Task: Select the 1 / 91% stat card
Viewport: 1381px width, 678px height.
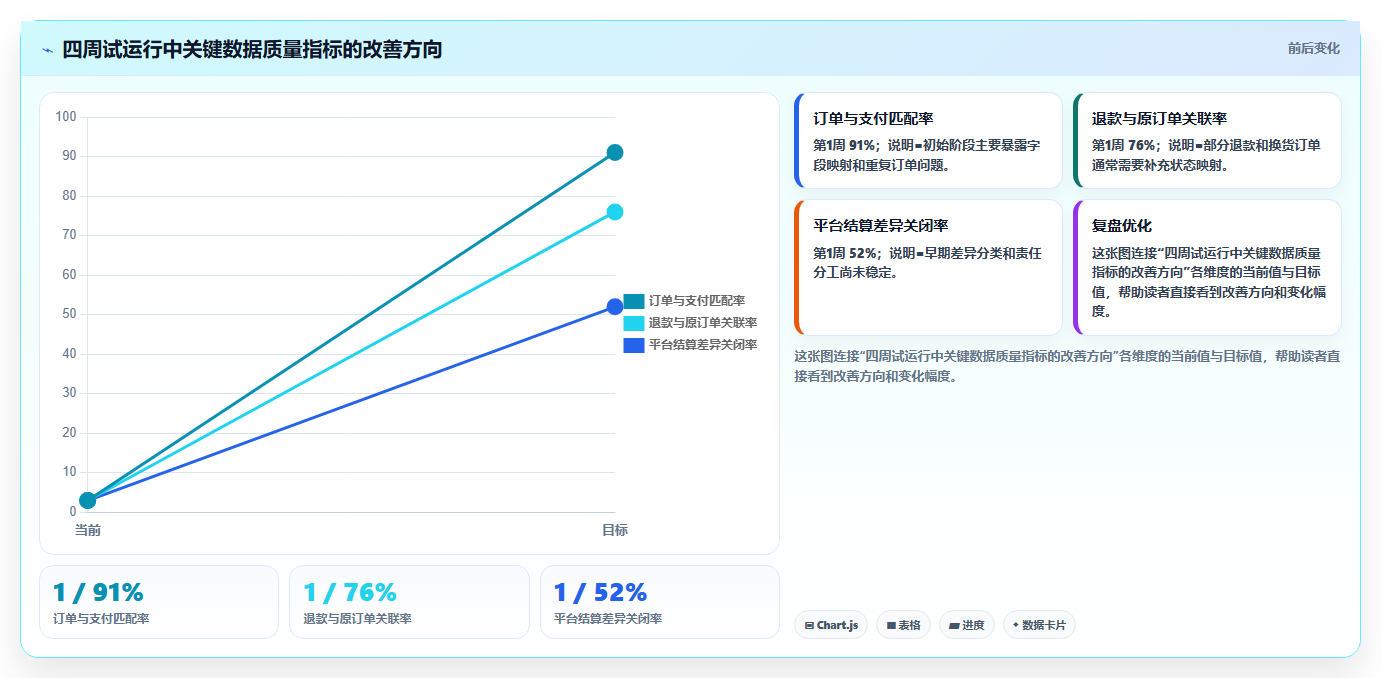Action: point(159,602)
